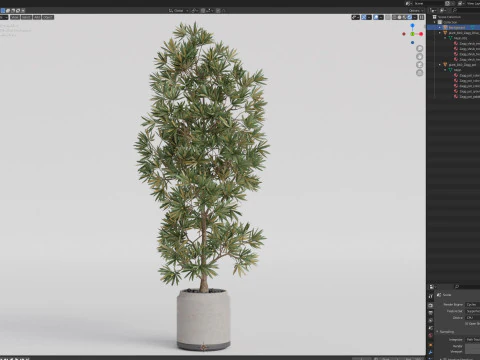The height and width of the screenshot is (360, 480).
Task: Open the Modifiers properties tab
Action: click(x=431, y=353)
